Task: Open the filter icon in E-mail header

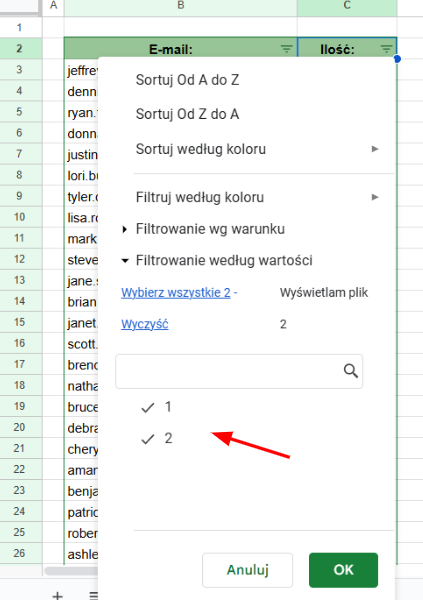Action: [286, 49]
